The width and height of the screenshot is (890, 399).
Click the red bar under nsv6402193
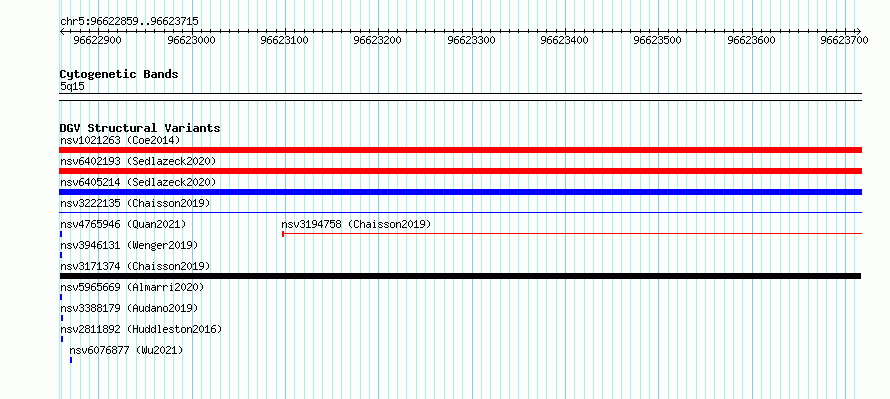460,171
